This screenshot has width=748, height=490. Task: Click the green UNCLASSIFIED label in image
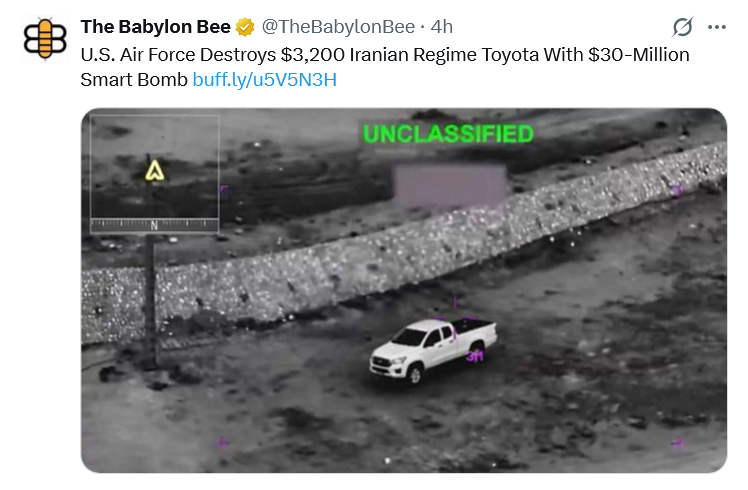tap(448, 134)
